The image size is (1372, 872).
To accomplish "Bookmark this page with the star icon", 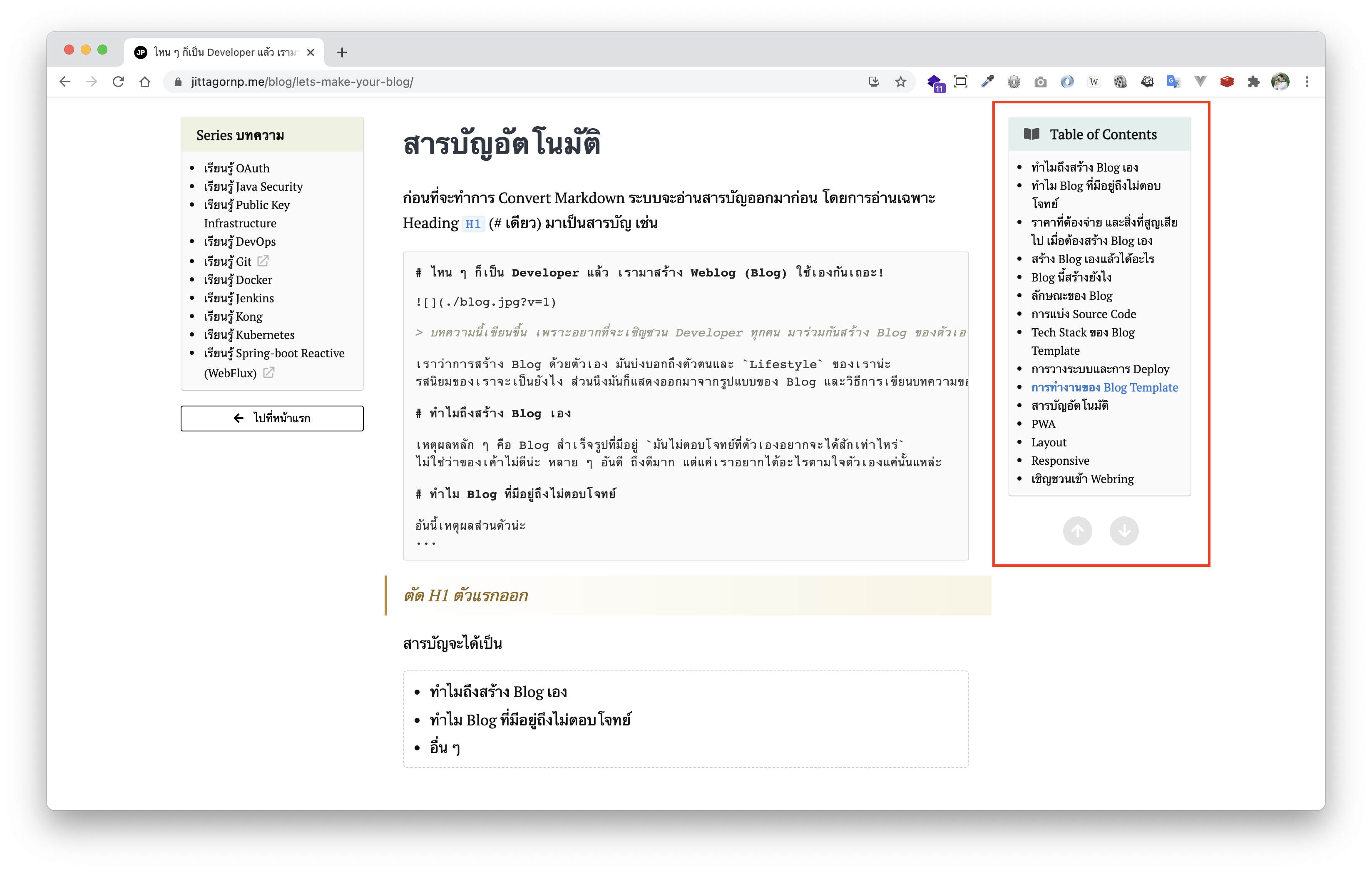I will pos(900,82).
